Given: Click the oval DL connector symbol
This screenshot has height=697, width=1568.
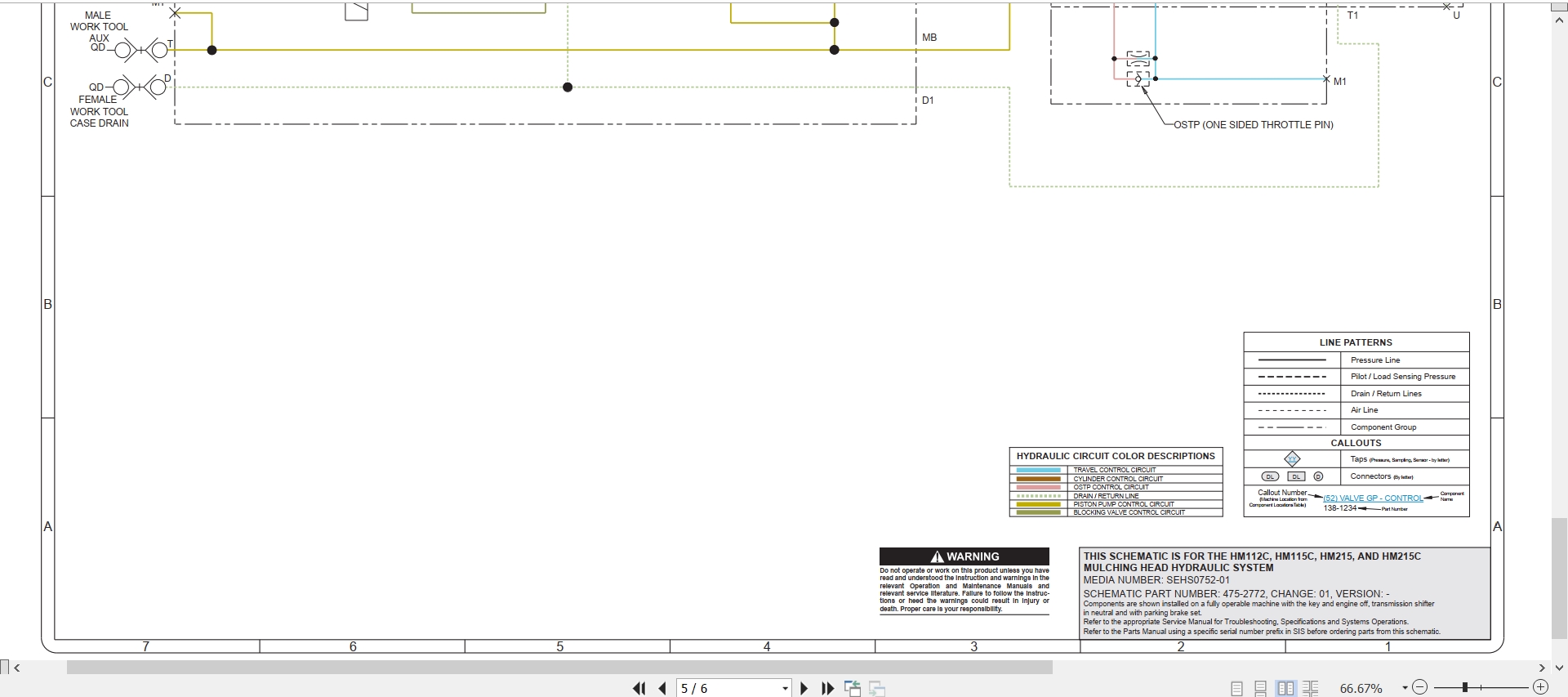Looking at the screenshot, I should [1270, 476].
